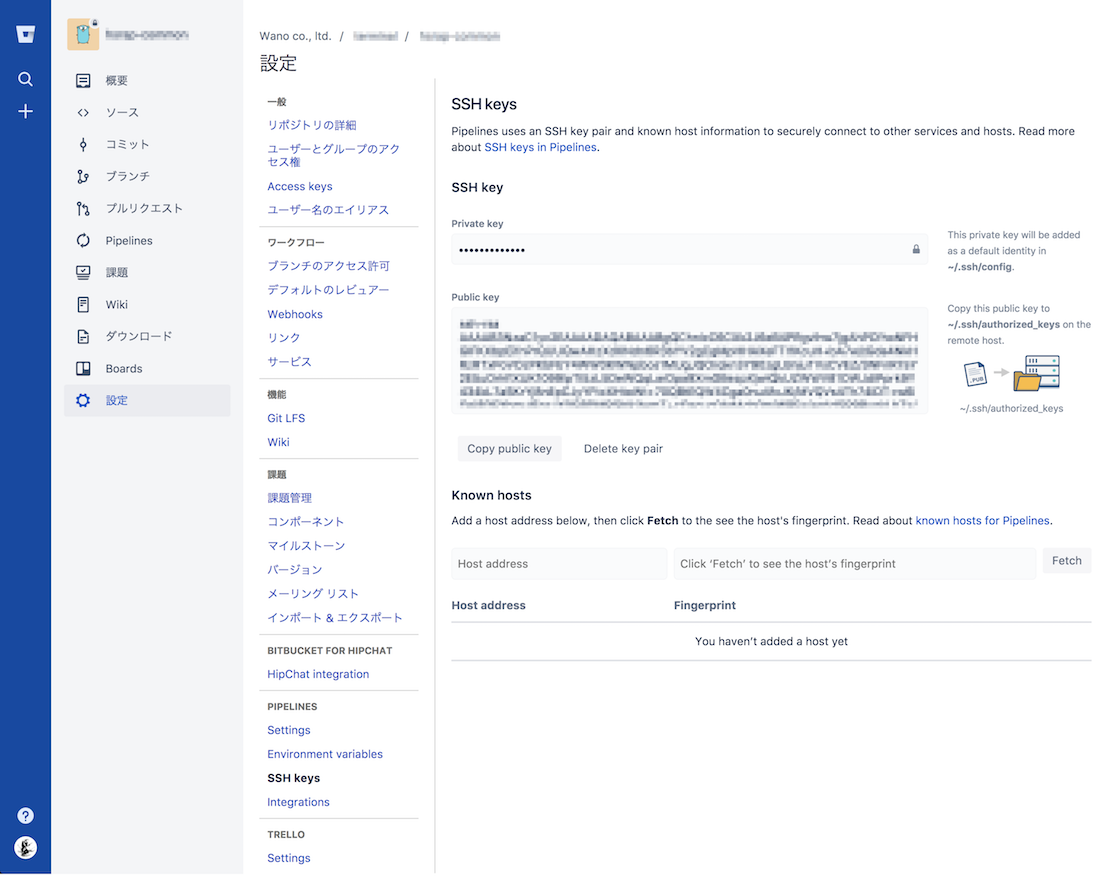Open the SSH keys in Pipelines link

click(539, 146)
